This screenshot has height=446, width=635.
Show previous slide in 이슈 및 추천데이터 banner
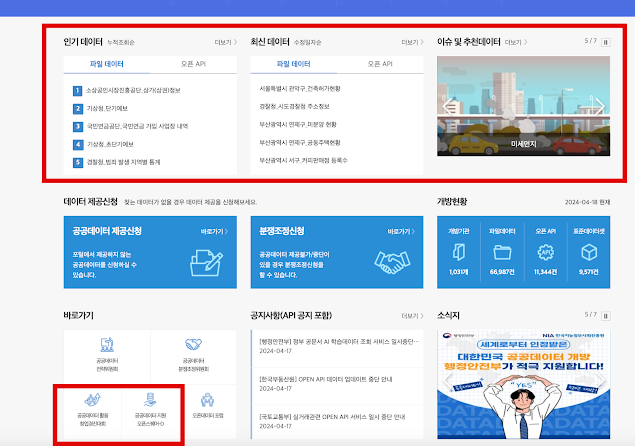click(447, 106)
